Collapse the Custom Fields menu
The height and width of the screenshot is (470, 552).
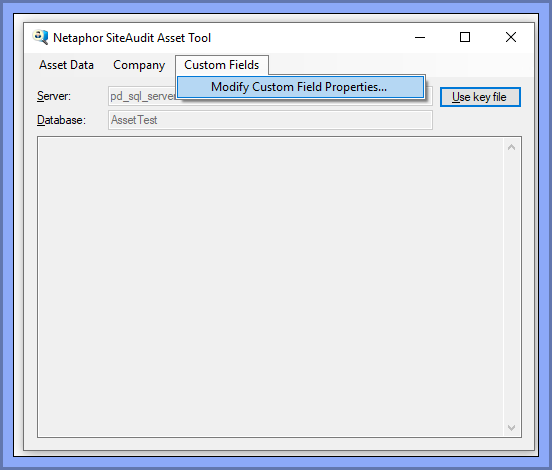point(222,65)
